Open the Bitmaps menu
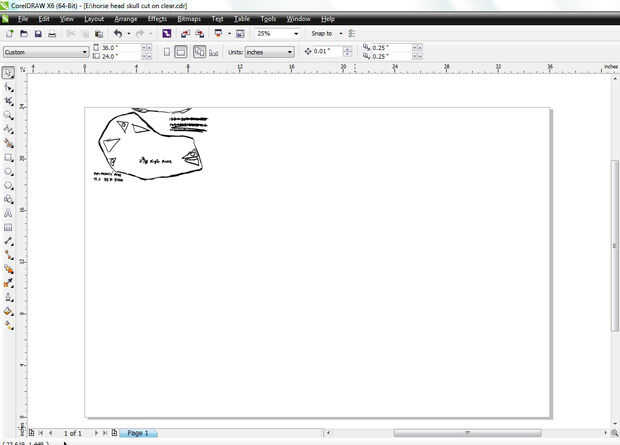Viewport: 620px width, 445px height. point(189,19)
